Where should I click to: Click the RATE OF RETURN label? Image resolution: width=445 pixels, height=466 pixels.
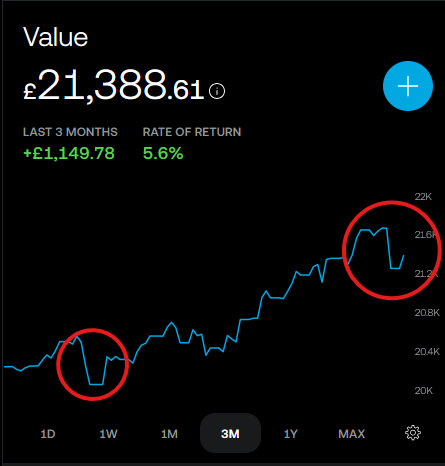192,132
